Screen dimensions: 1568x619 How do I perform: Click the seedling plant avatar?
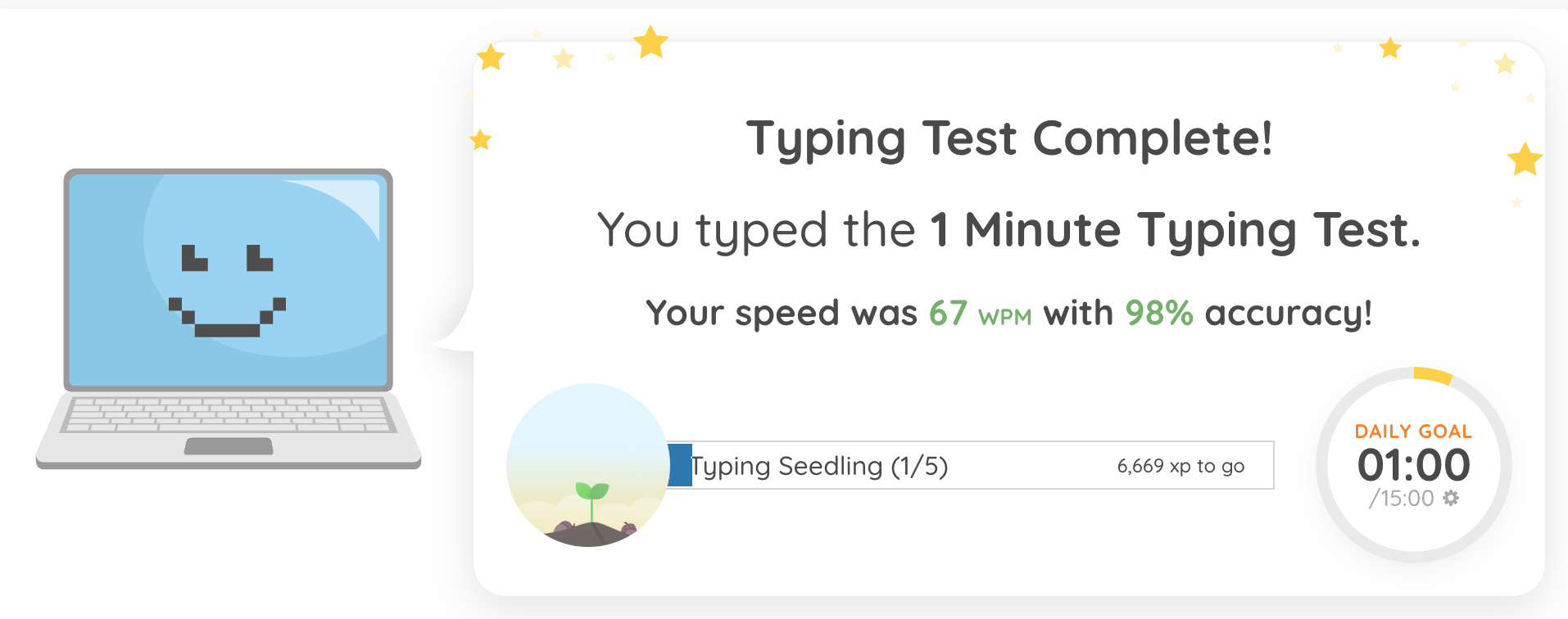[588, 464]
